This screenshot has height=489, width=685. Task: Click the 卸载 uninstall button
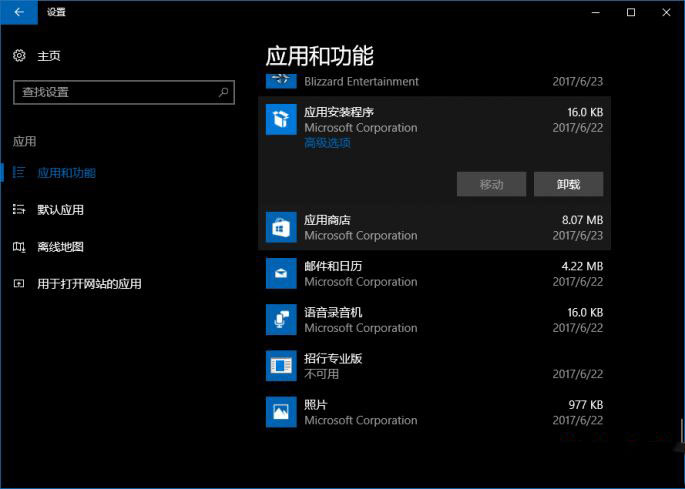click(568, 184)
